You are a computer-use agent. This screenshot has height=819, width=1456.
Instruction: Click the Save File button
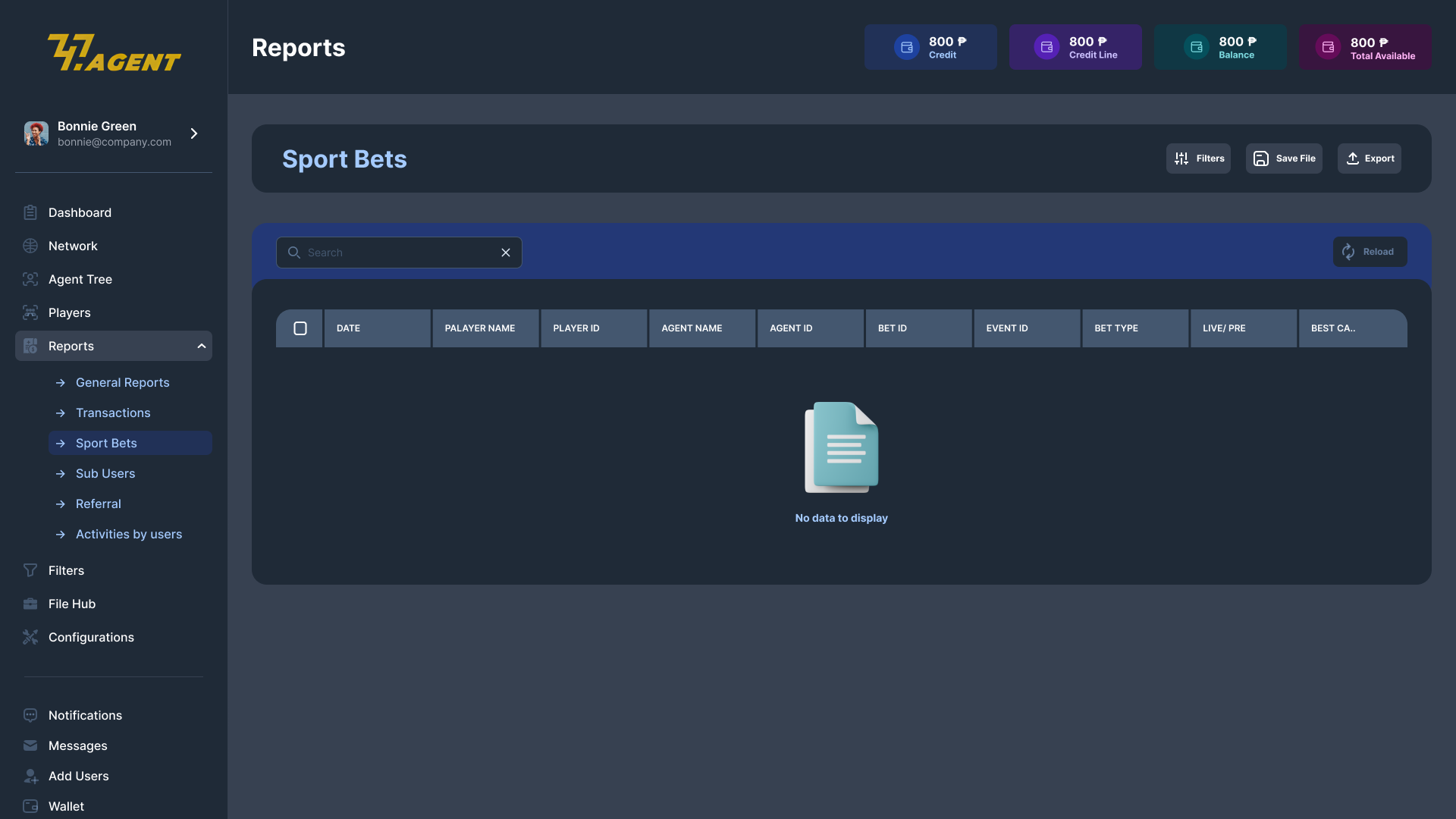[1284, 158]
